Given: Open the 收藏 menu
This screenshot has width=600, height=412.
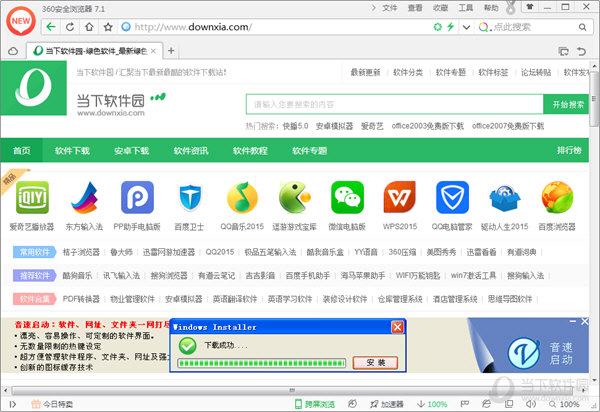Looking at the screenshot, I should click(x=440, y=8).
